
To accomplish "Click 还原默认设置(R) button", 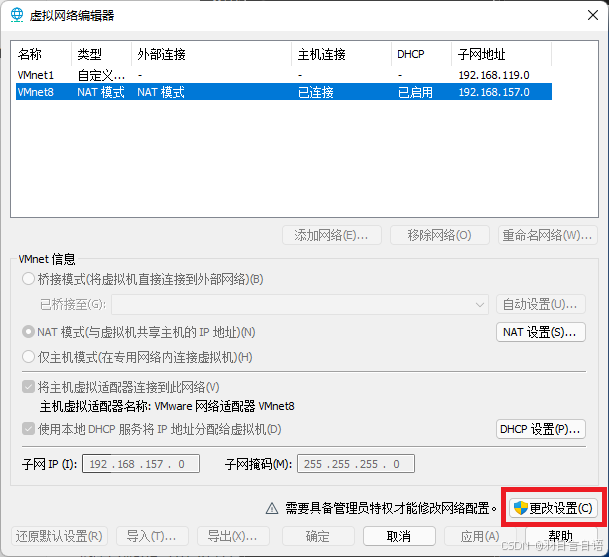I will 59,536.
